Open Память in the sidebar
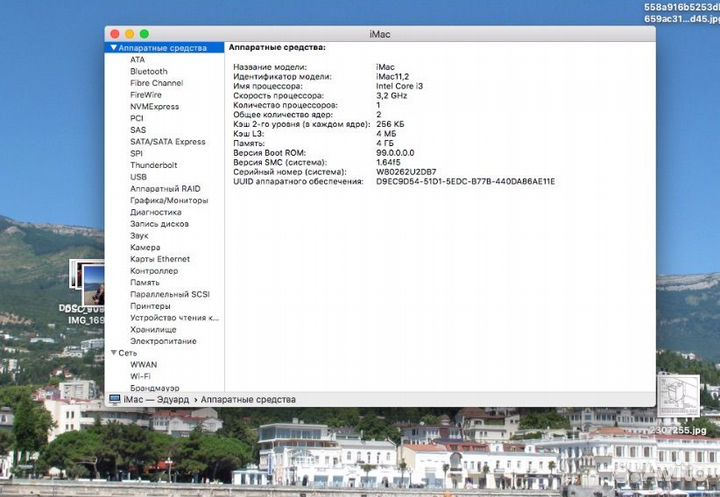Viewport: 720px width, 497px height. tap(145, 282)
